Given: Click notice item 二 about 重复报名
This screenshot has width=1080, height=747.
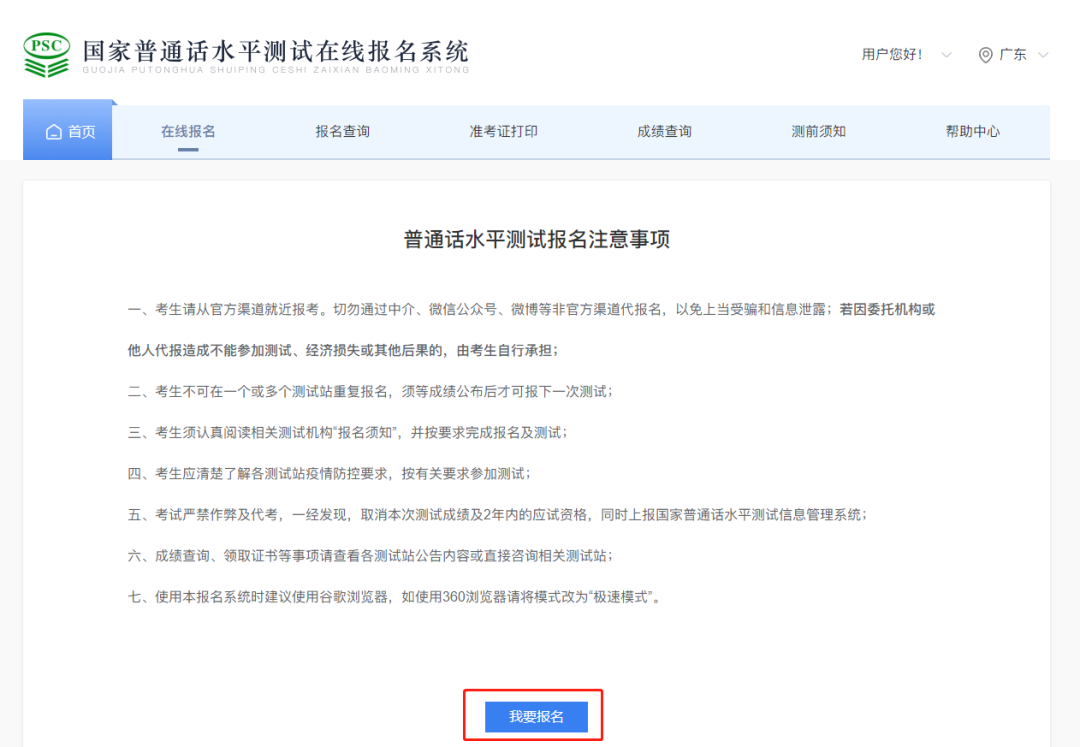Looking at the screenshot, I should (x=371, y=392).
